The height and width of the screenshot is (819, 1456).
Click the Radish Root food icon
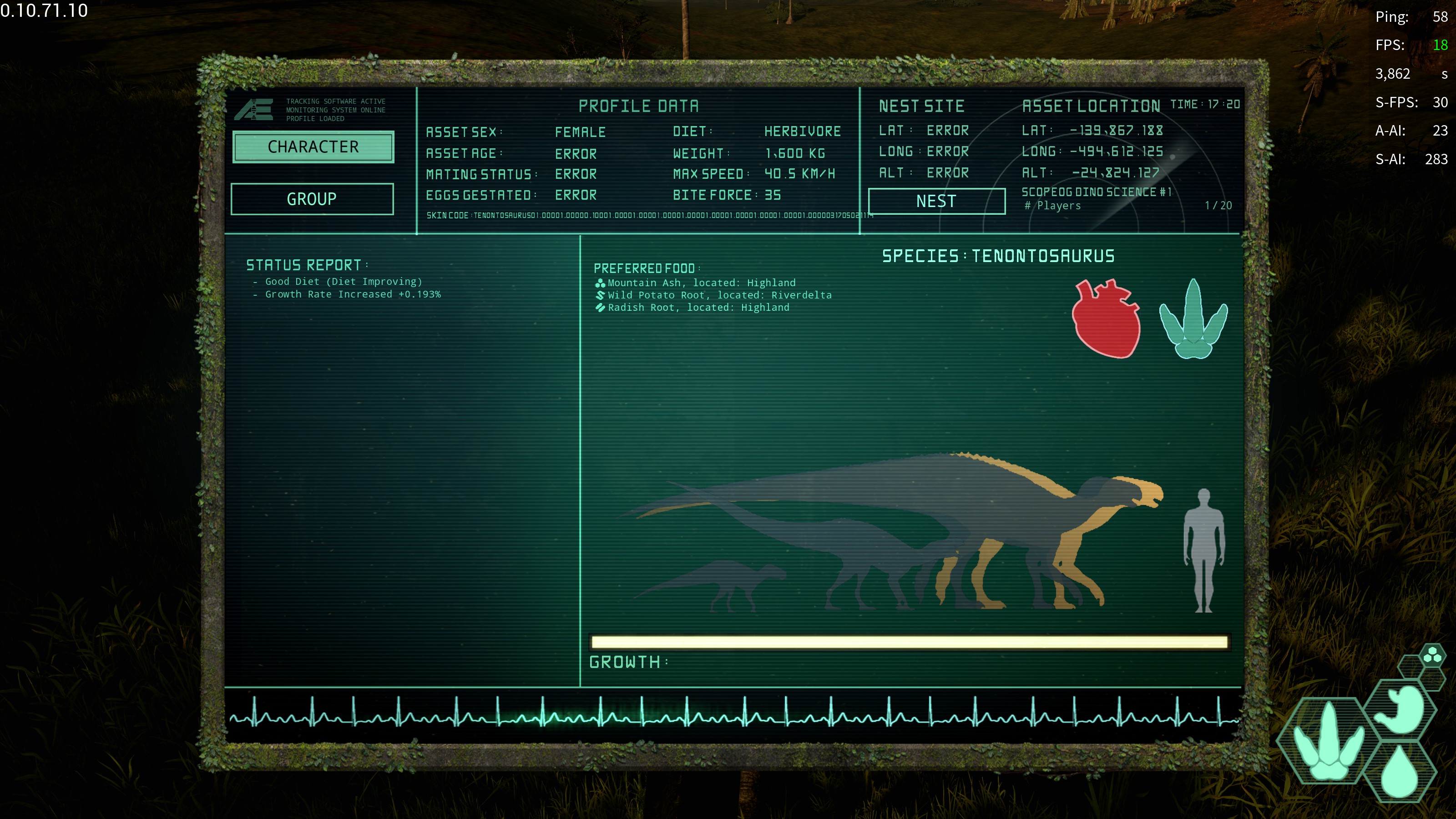coord(600,308)
